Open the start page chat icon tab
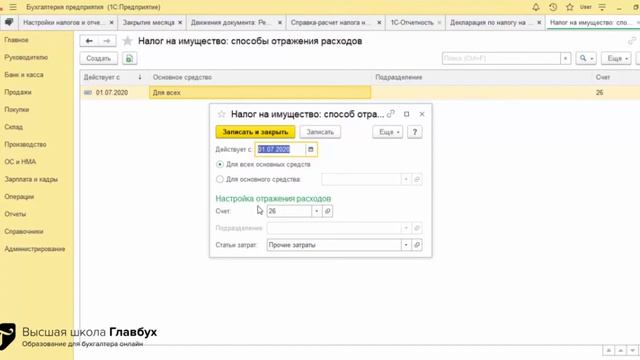 [9, 22]
